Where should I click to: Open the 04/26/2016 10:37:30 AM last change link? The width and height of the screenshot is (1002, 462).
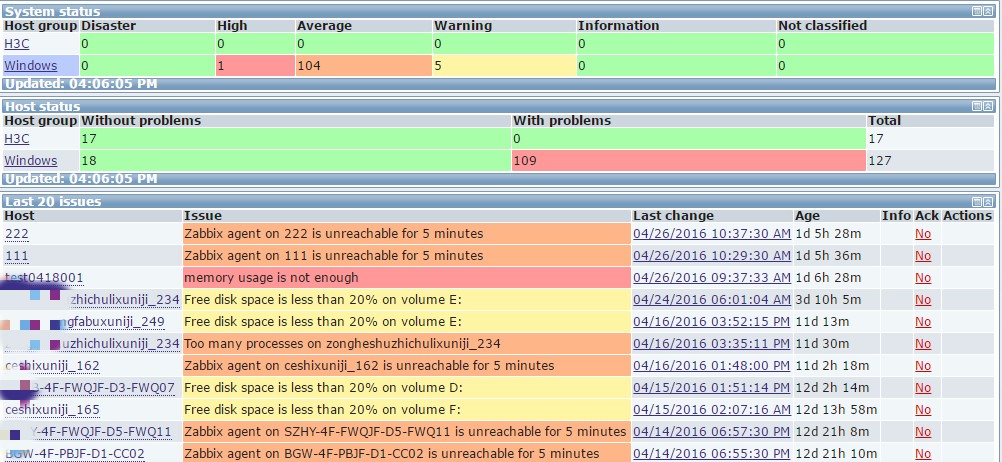tap(711, 234)
